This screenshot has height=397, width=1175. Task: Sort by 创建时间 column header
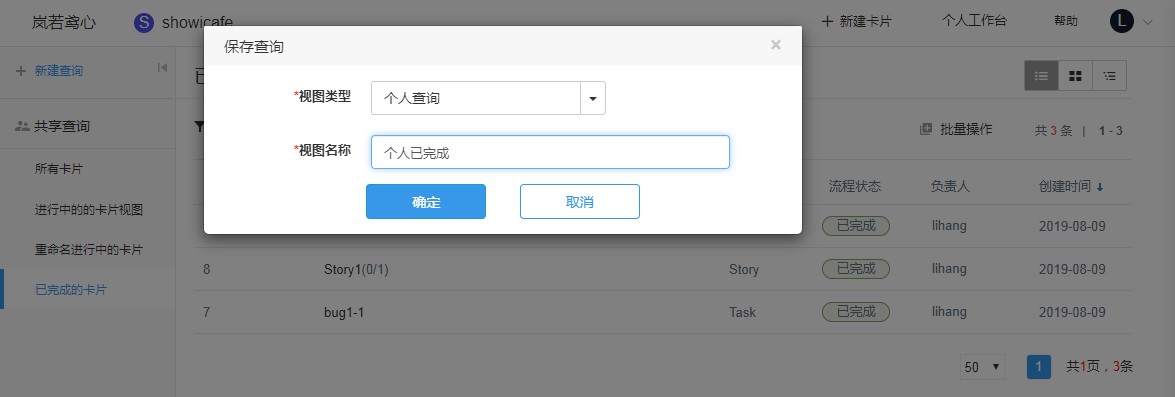point(1065,187)
